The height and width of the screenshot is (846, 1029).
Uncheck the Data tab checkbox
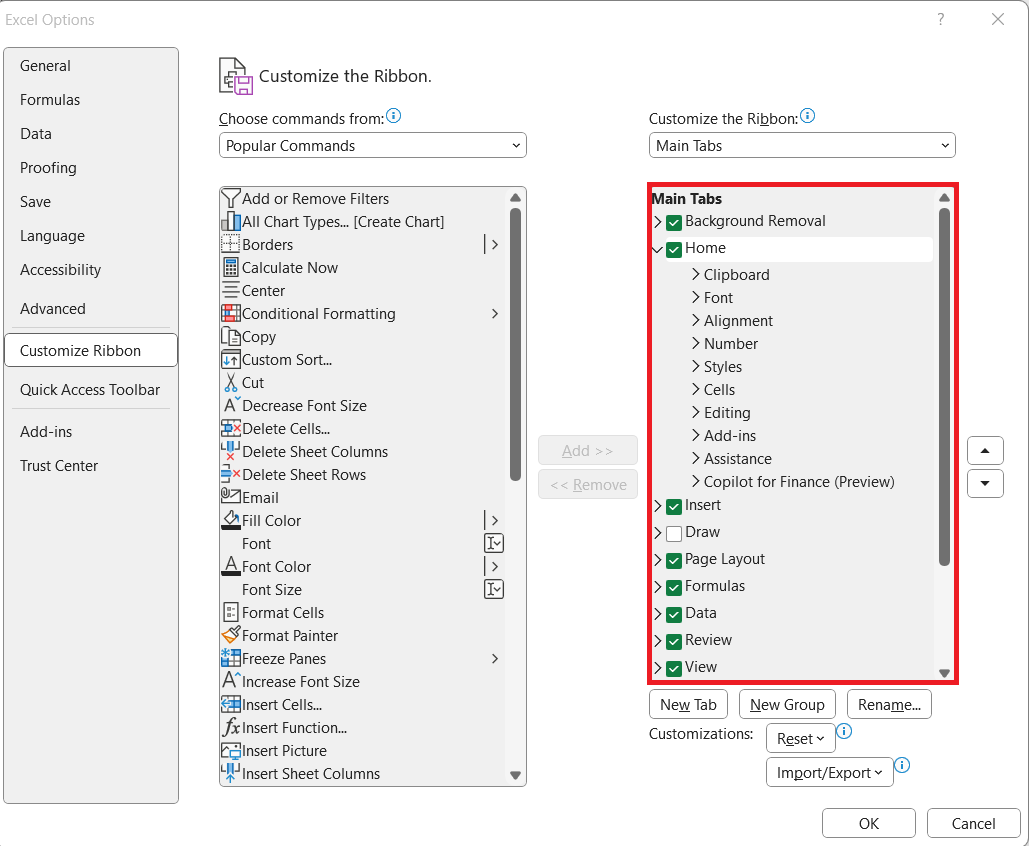673,614
